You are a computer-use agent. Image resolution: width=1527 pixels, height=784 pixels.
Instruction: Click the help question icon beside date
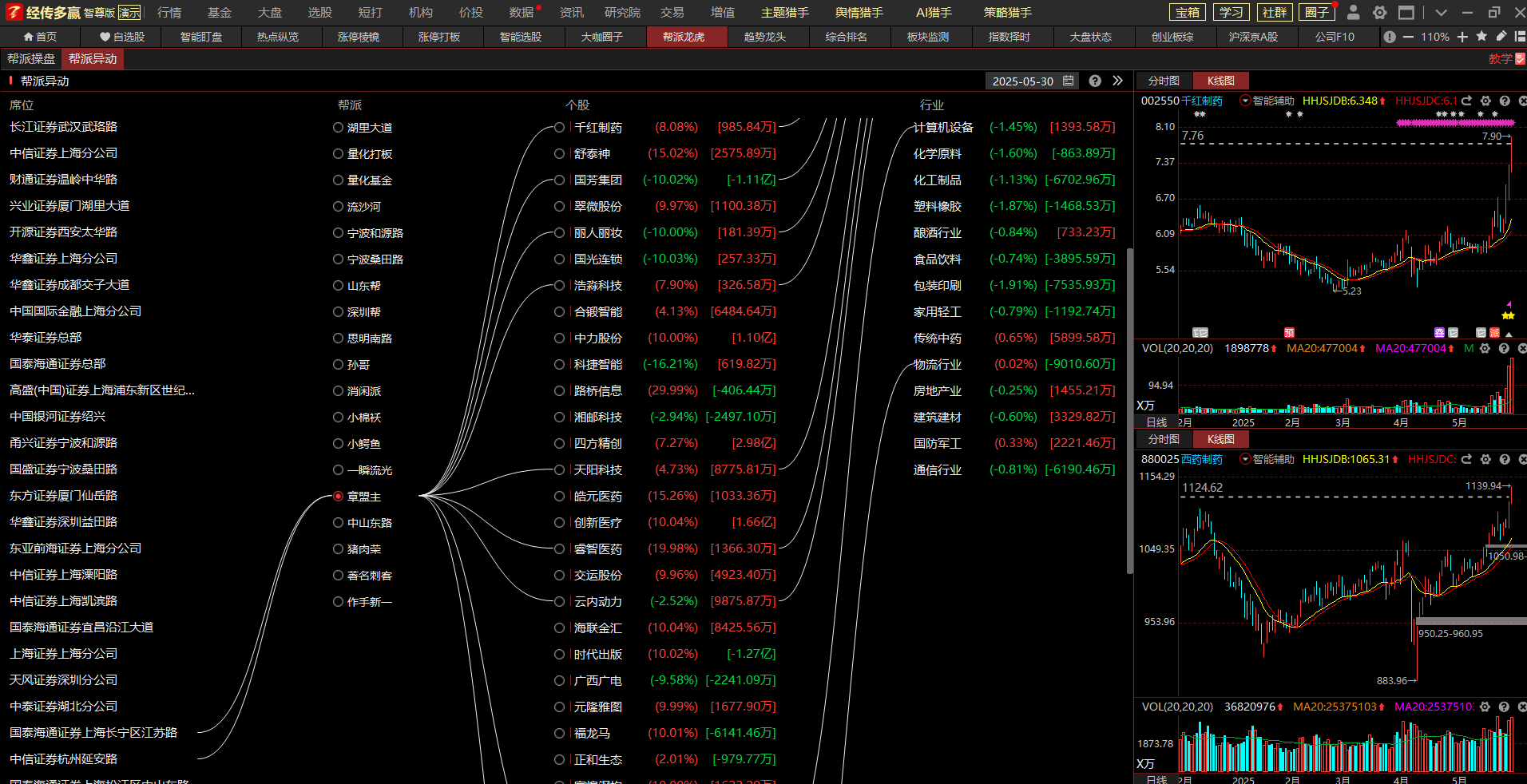tap(1095, 81)
